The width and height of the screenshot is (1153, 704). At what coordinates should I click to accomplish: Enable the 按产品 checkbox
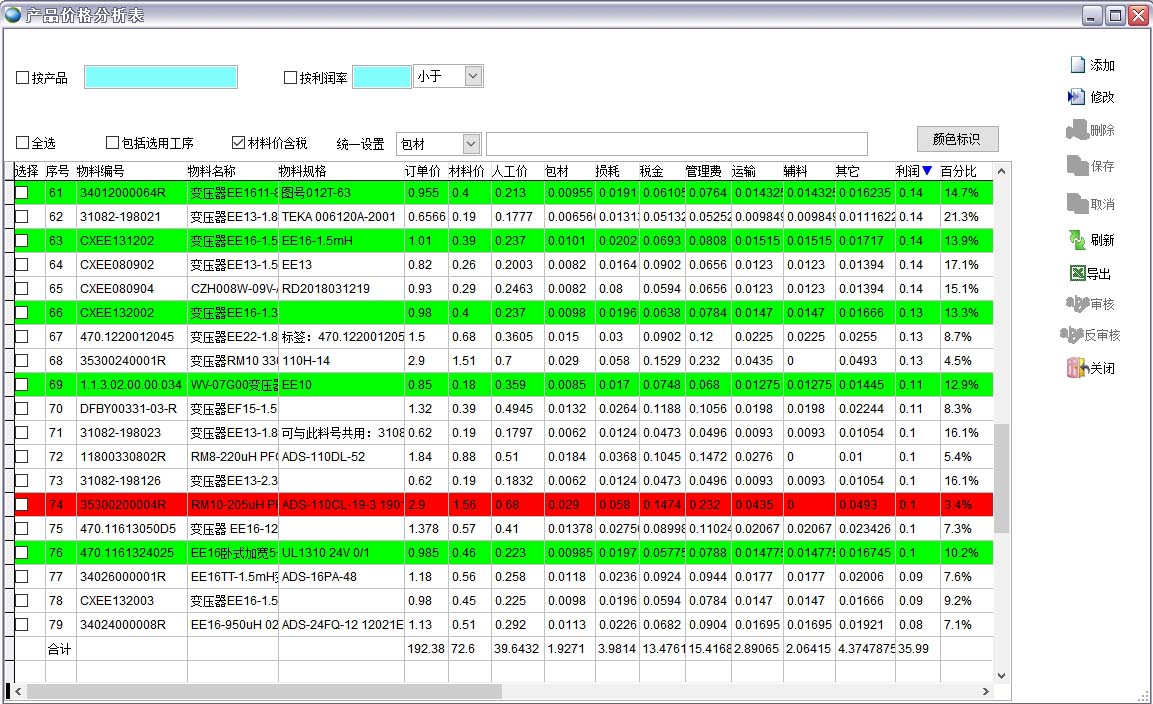(23, 78)
